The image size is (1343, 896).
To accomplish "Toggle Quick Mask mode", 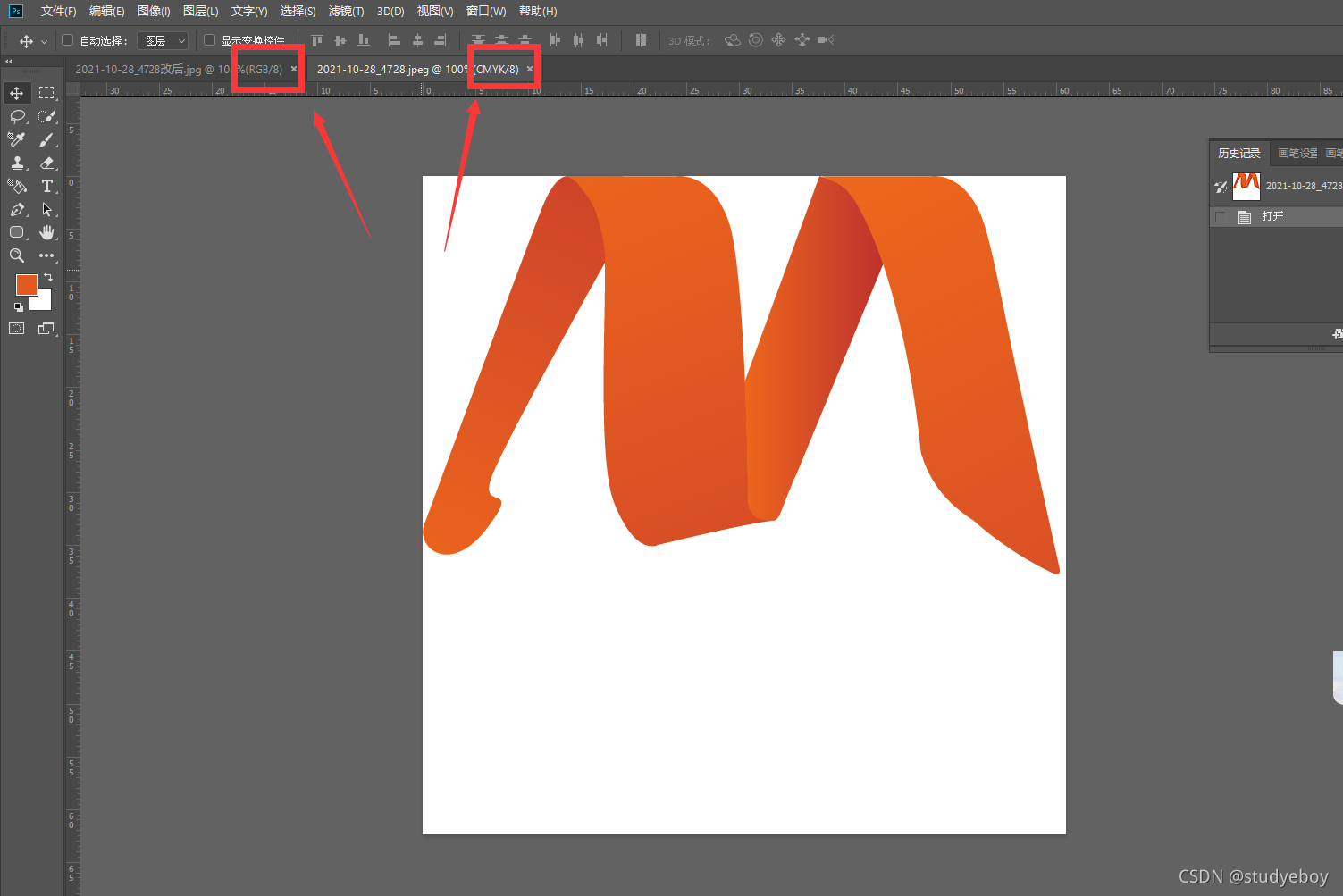I will [x=17, y=329].
